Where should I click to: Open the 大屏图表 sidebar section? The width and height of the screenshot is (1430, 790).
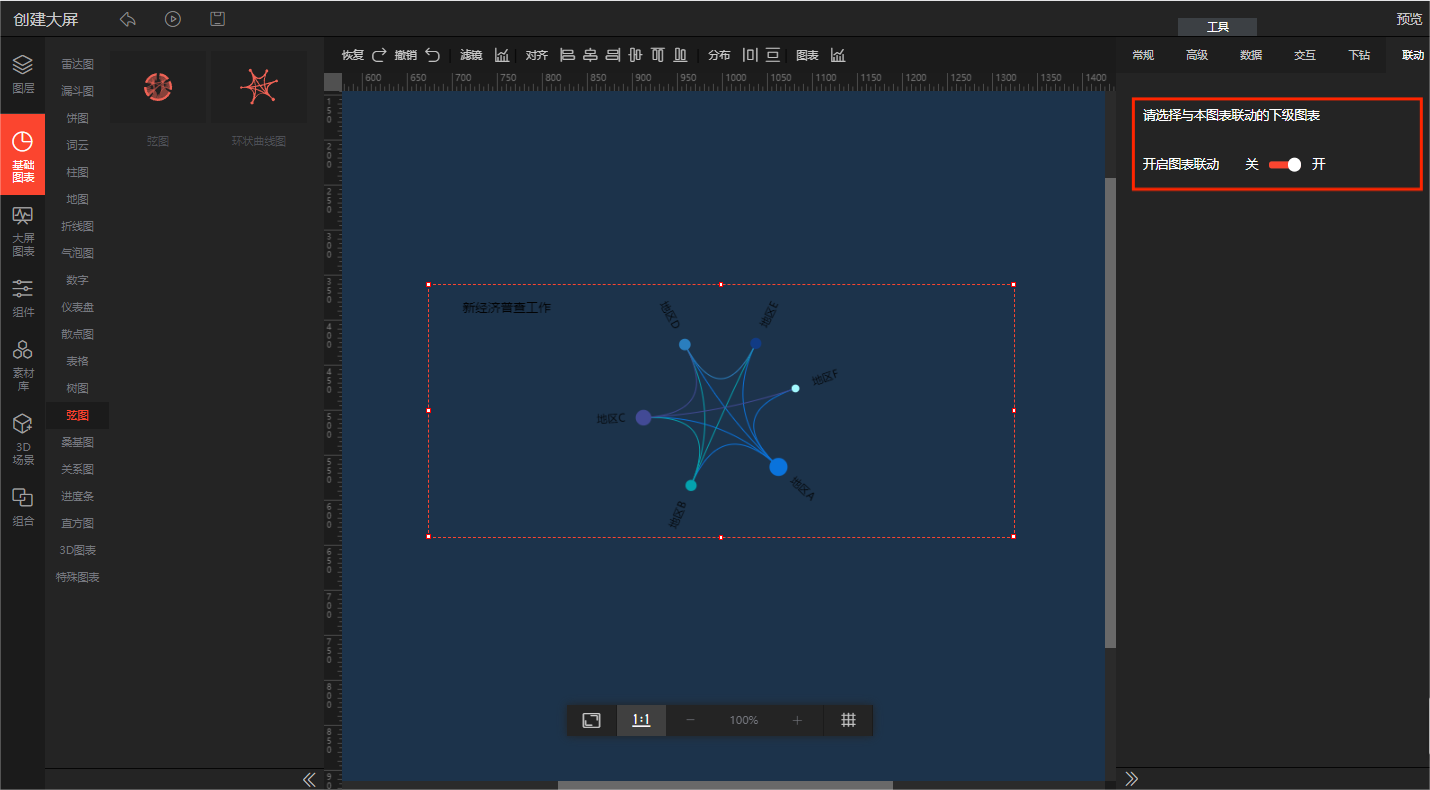(22, 231)
